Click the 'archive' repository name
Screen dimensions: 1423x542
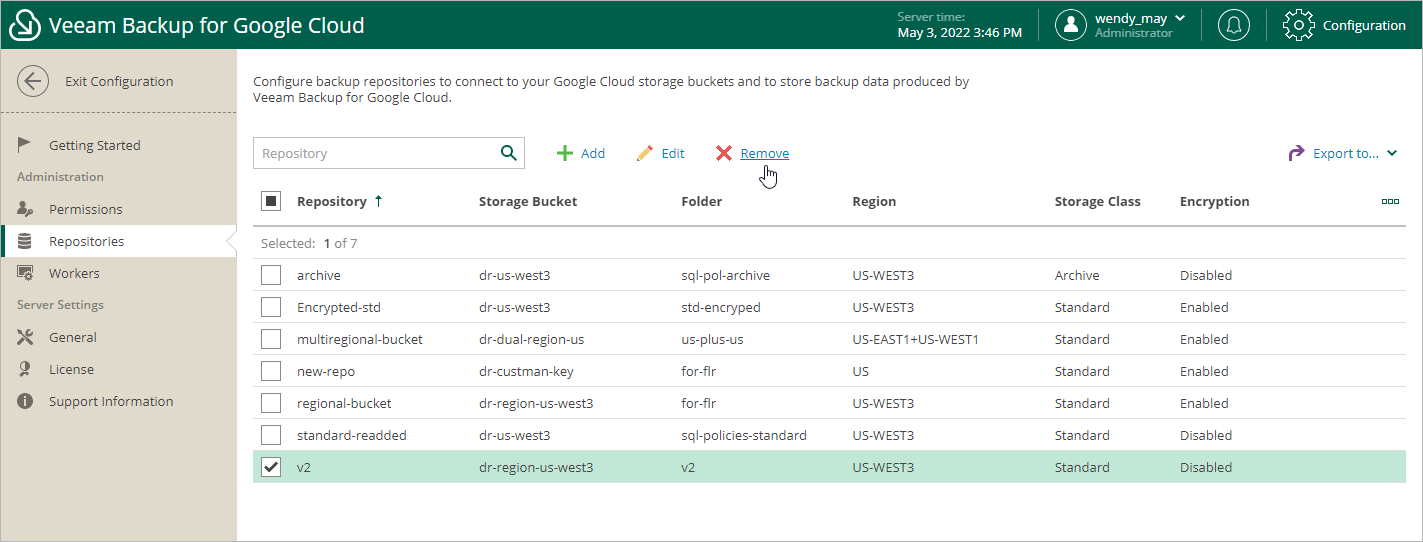click(x=319, y=275)
